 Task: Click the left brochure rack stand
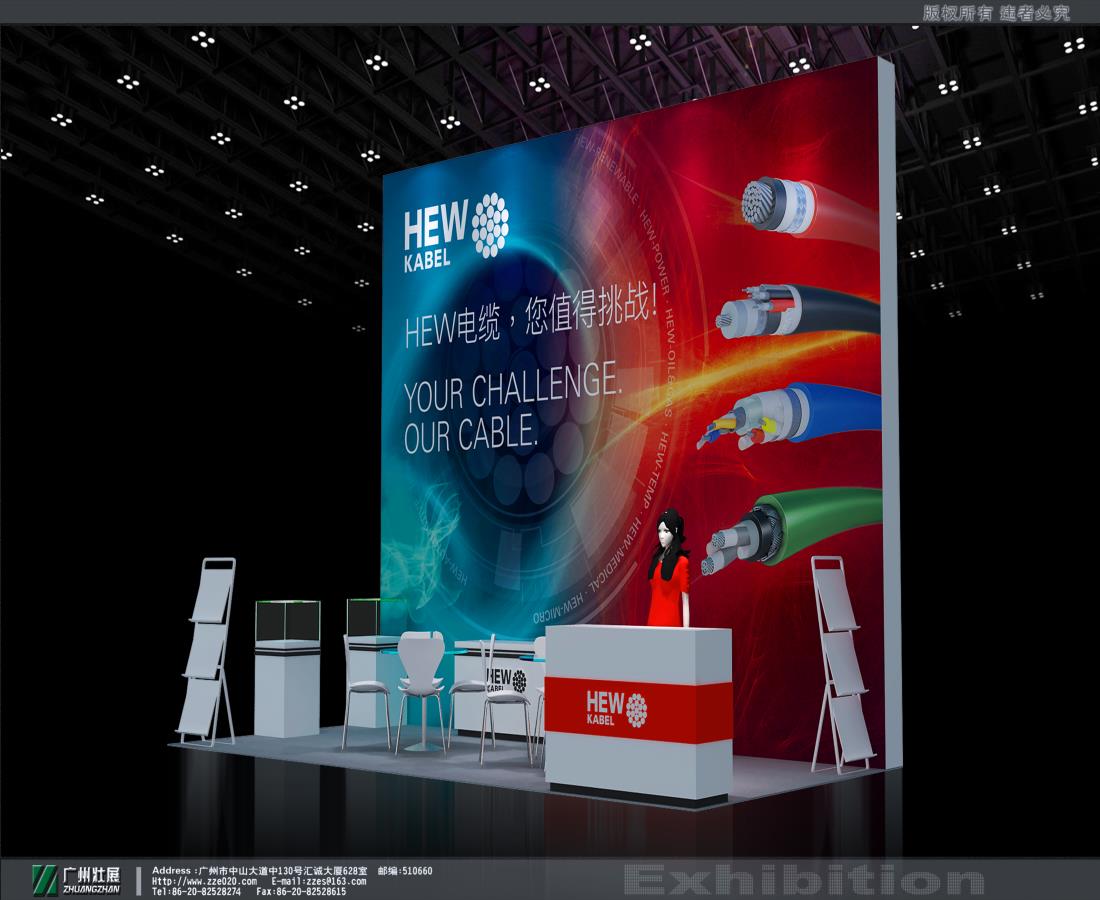coord(208,651)
